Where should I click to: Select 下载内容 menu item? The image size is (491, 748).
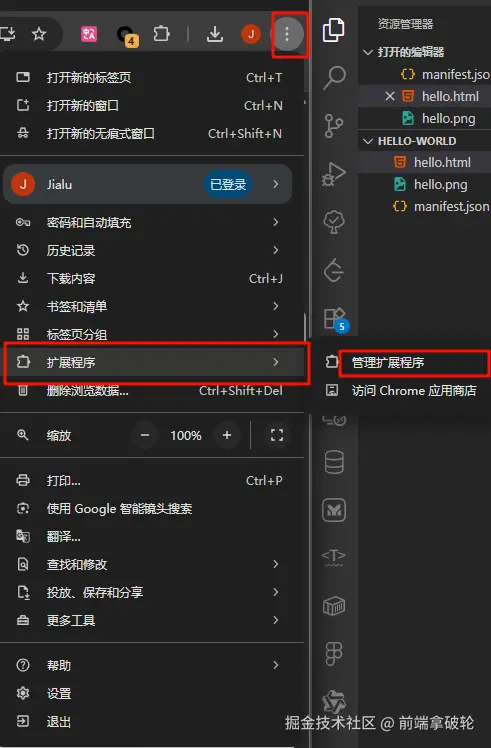[152, 278]
